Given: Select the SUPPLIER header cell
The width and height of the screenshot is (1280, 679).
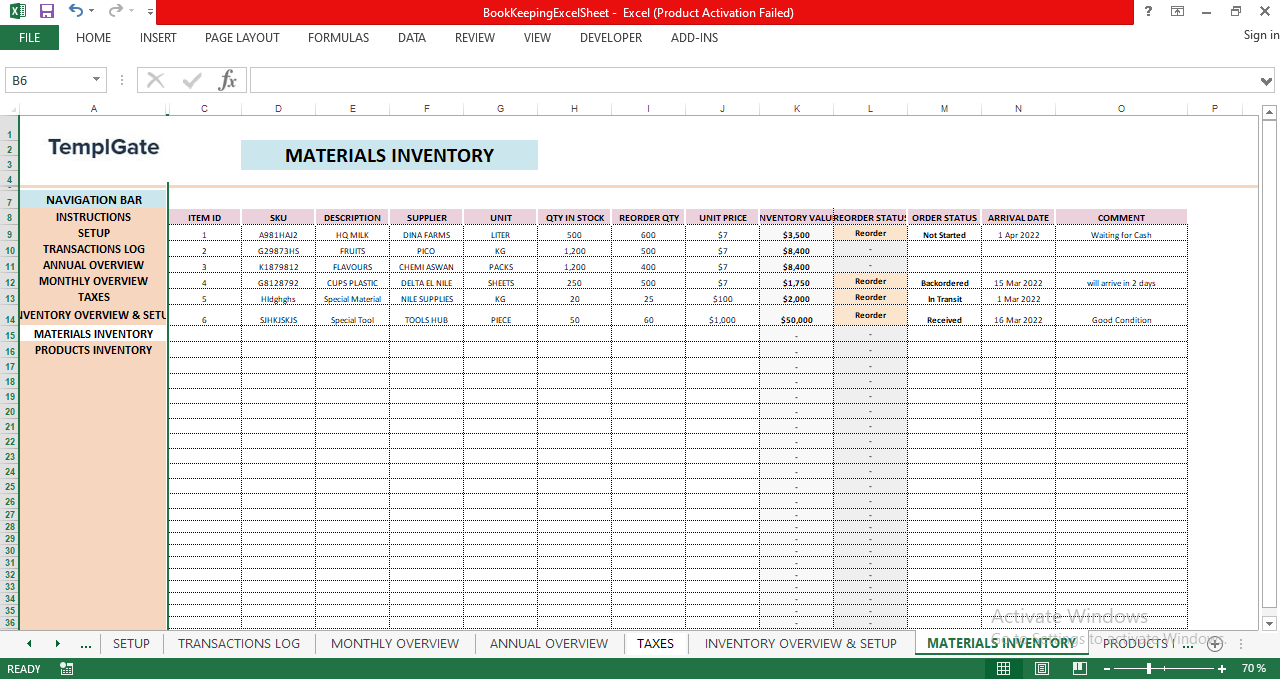Looking at the screenshot, I should [427, 217].
